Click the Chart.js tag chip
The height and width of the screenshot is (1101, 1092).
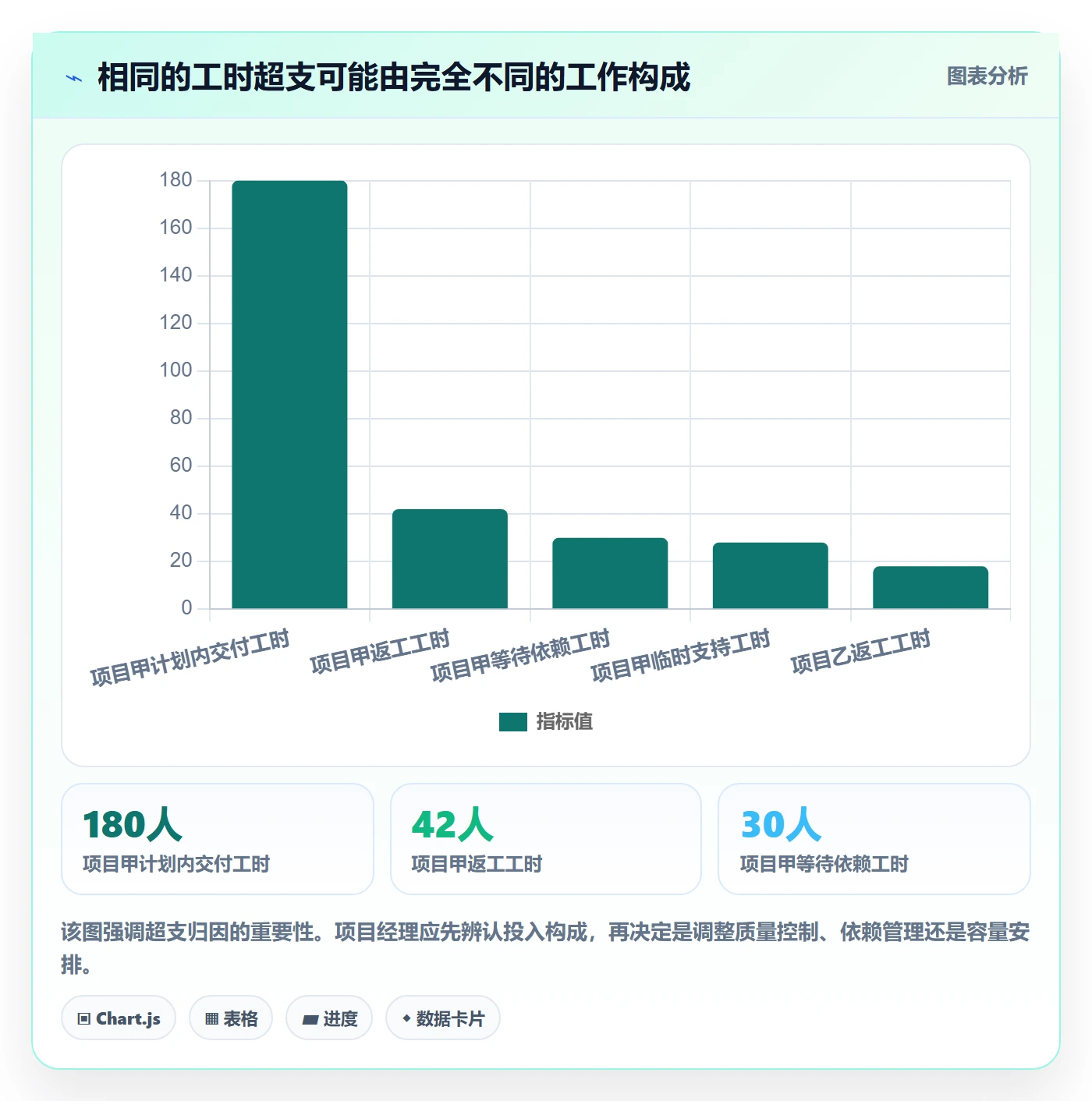pyautogui.click(x=119, y=1018)
